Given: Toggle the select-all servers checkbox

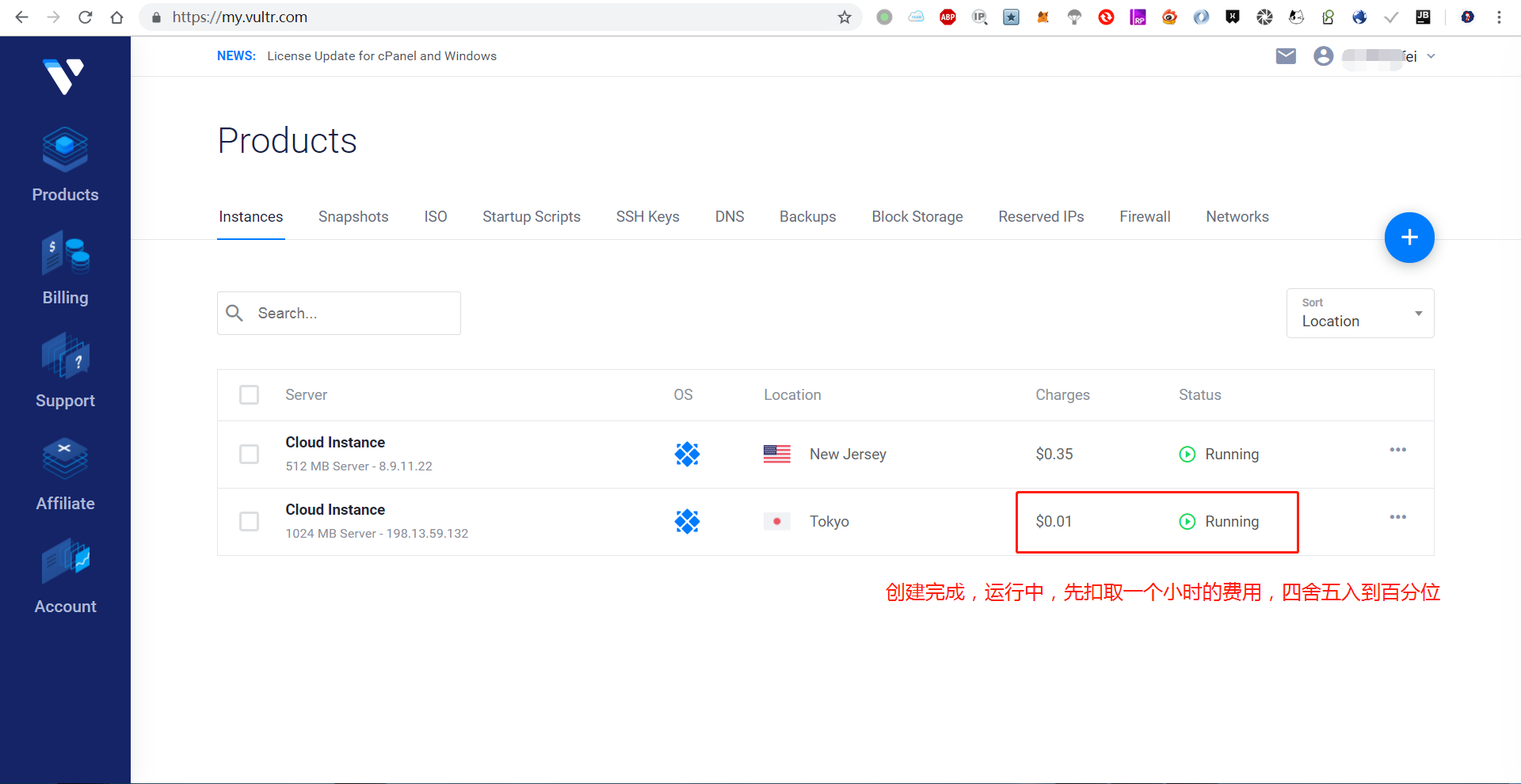Looking at the screenshot, I should tap(250, 395).
